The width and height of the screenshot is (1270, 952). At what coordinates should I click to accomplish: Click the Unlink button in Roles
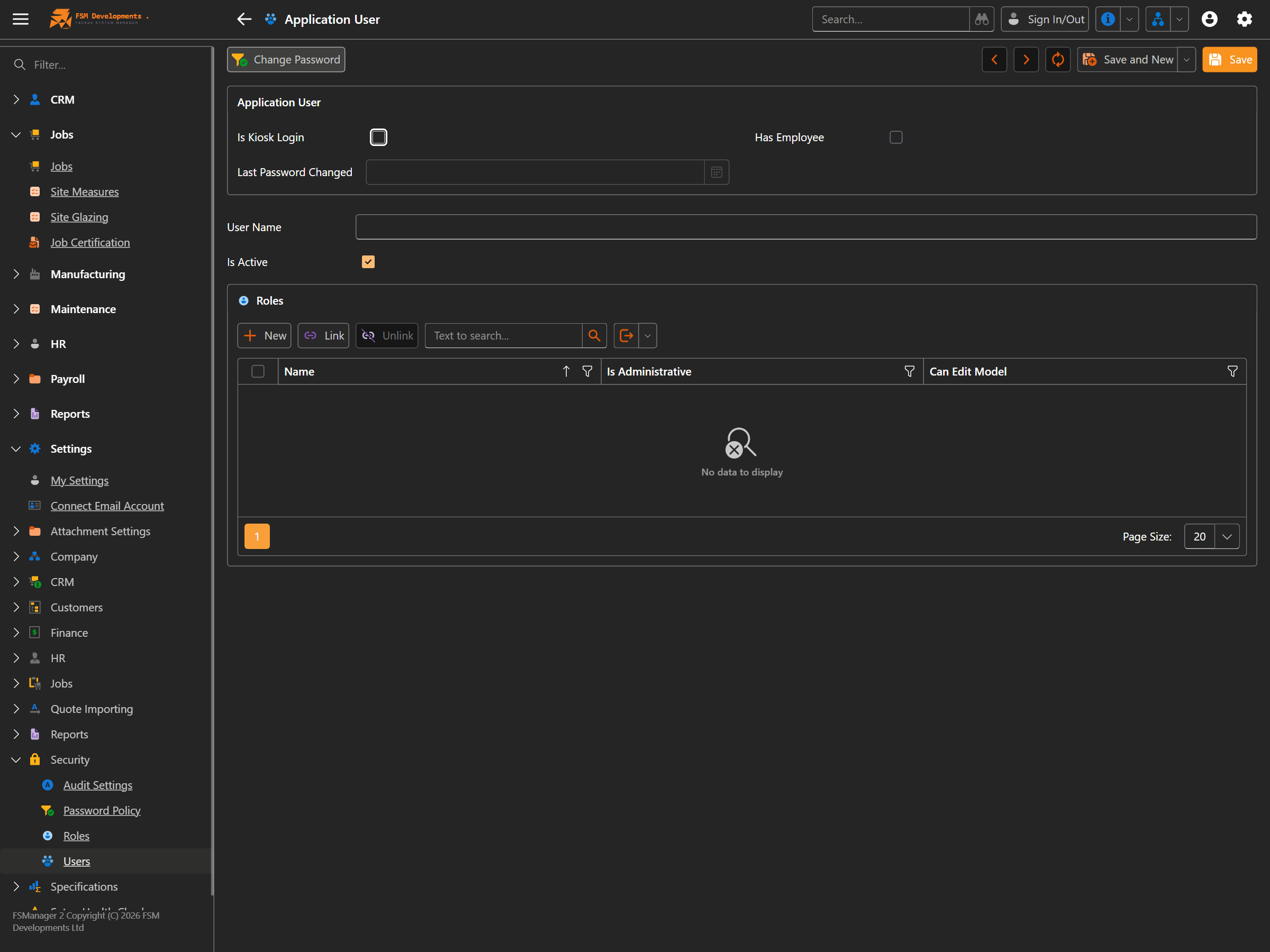click(387, 336)
